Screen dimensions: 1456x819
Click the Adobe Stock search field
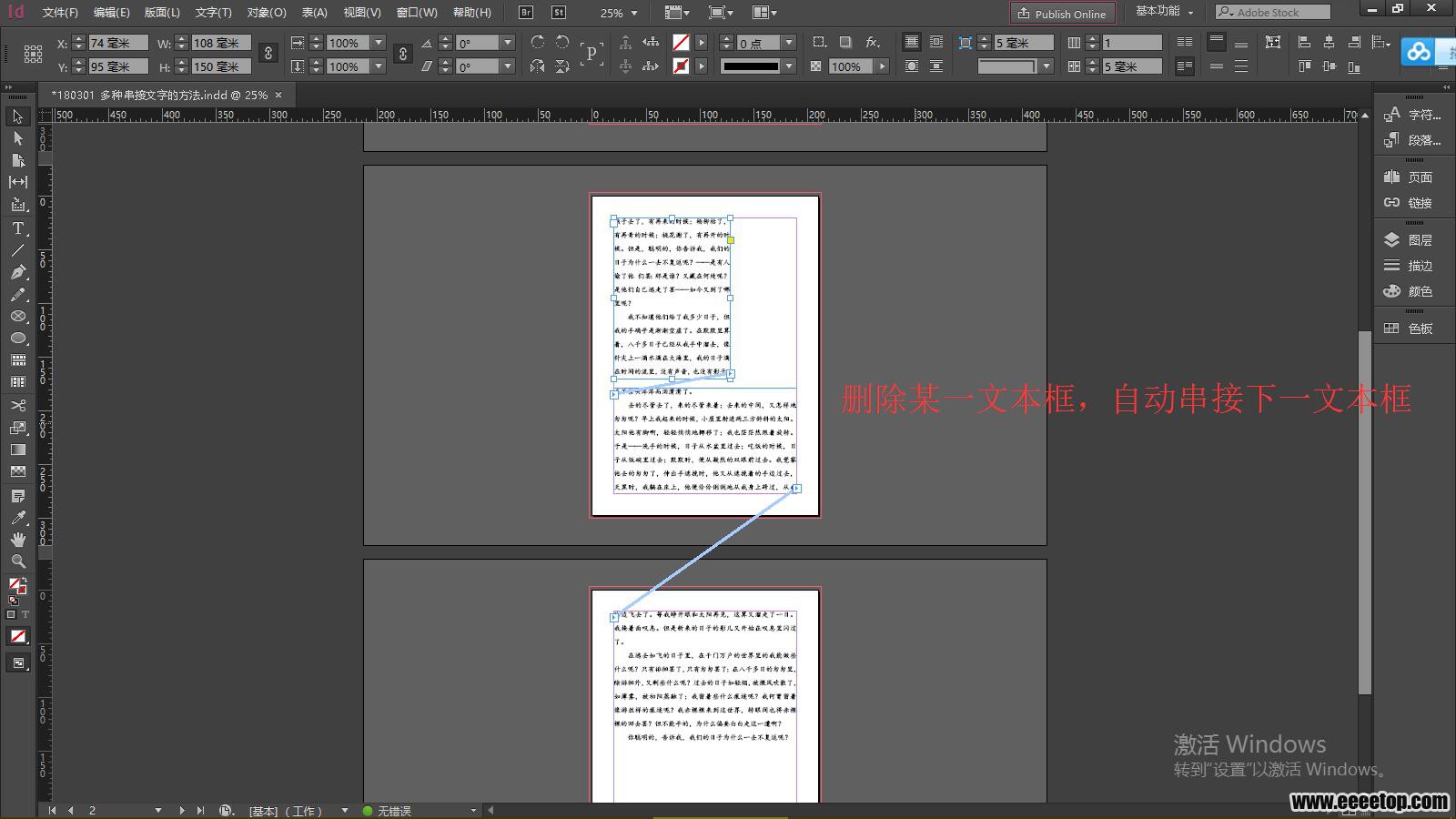1273,12
